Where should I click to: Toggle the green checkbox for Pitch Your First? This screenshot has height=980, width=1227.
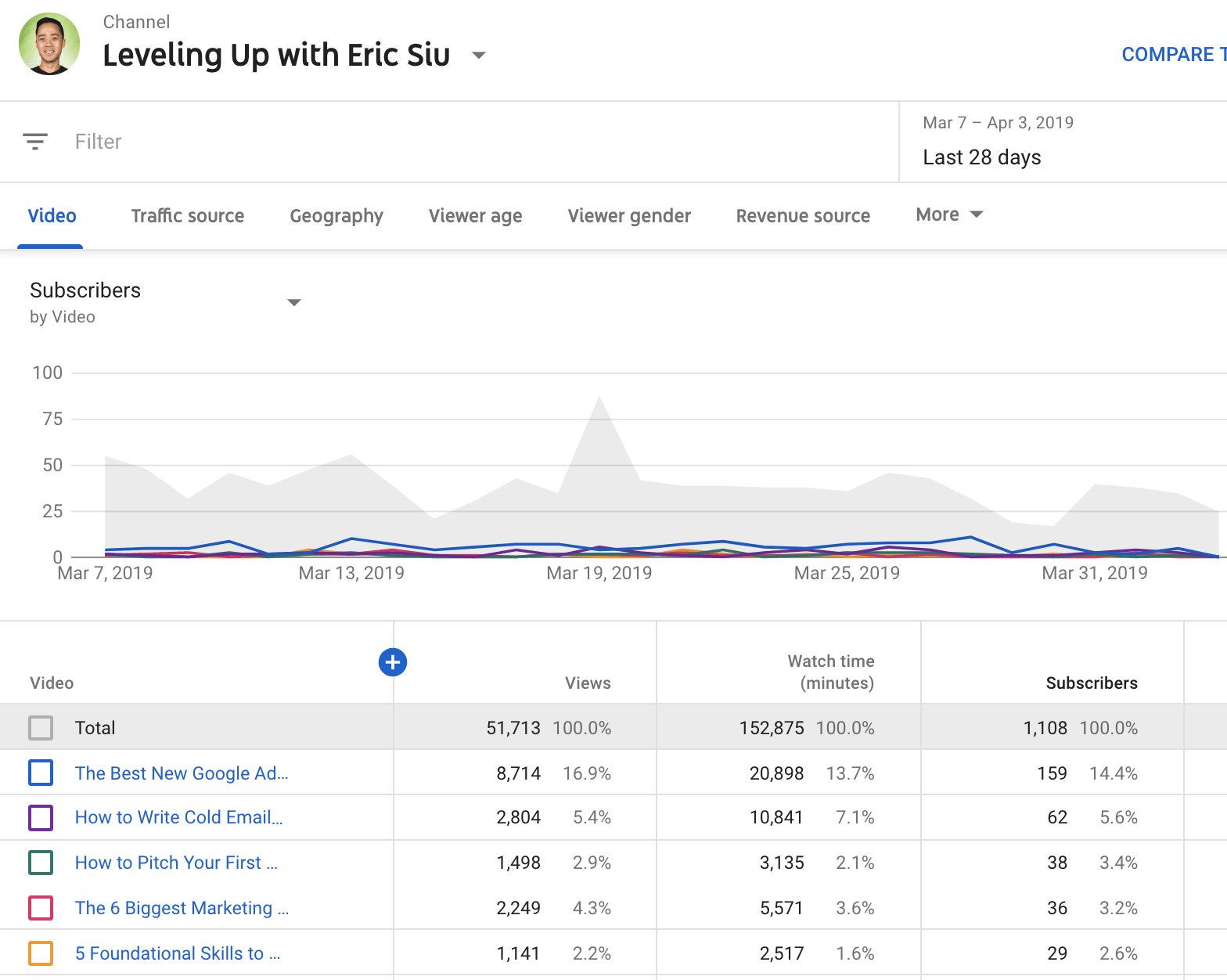click(41, 863)
